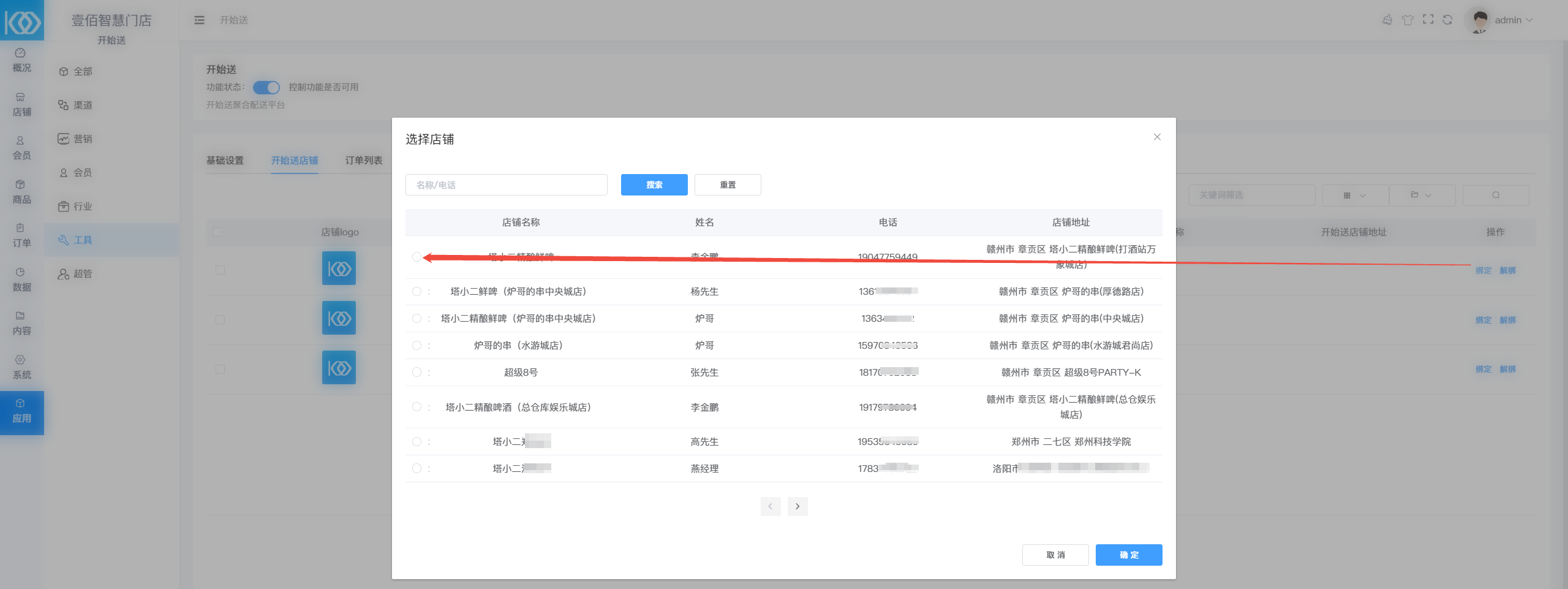Open 系统 system section in left sidebar

click(x=21, y=367)
